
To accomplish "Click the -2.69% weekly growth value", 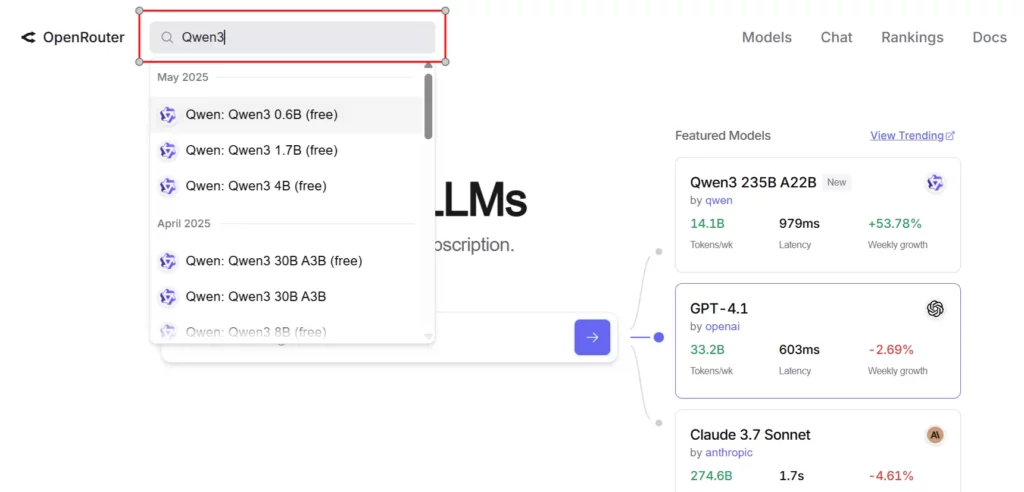I will tap(891, 350).
